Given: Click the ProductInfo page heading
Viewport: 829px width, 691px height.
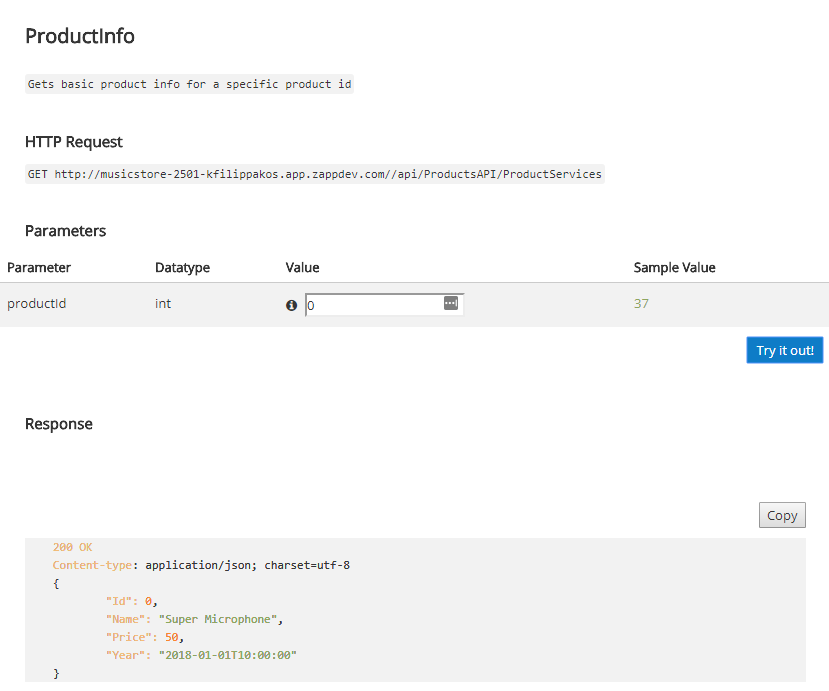Looking at the screenshot, I should 80,36.
